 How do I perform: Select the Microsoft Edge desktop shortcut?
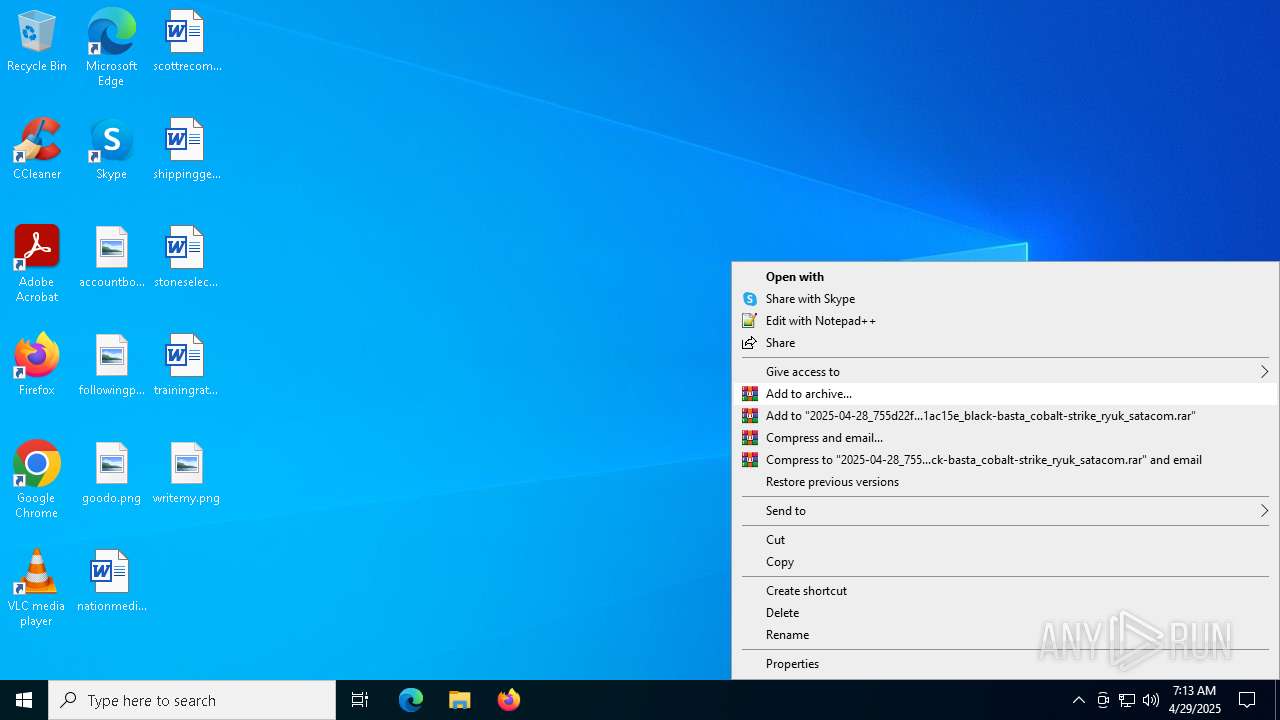point(111,47)
